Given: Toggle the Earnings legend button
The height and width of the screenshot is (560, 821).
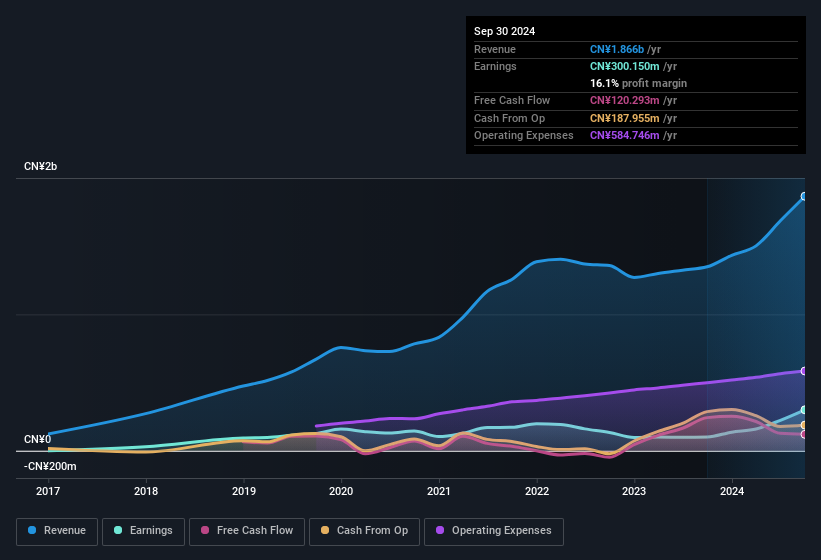Looking at the screenshot, I should point(143,531).
